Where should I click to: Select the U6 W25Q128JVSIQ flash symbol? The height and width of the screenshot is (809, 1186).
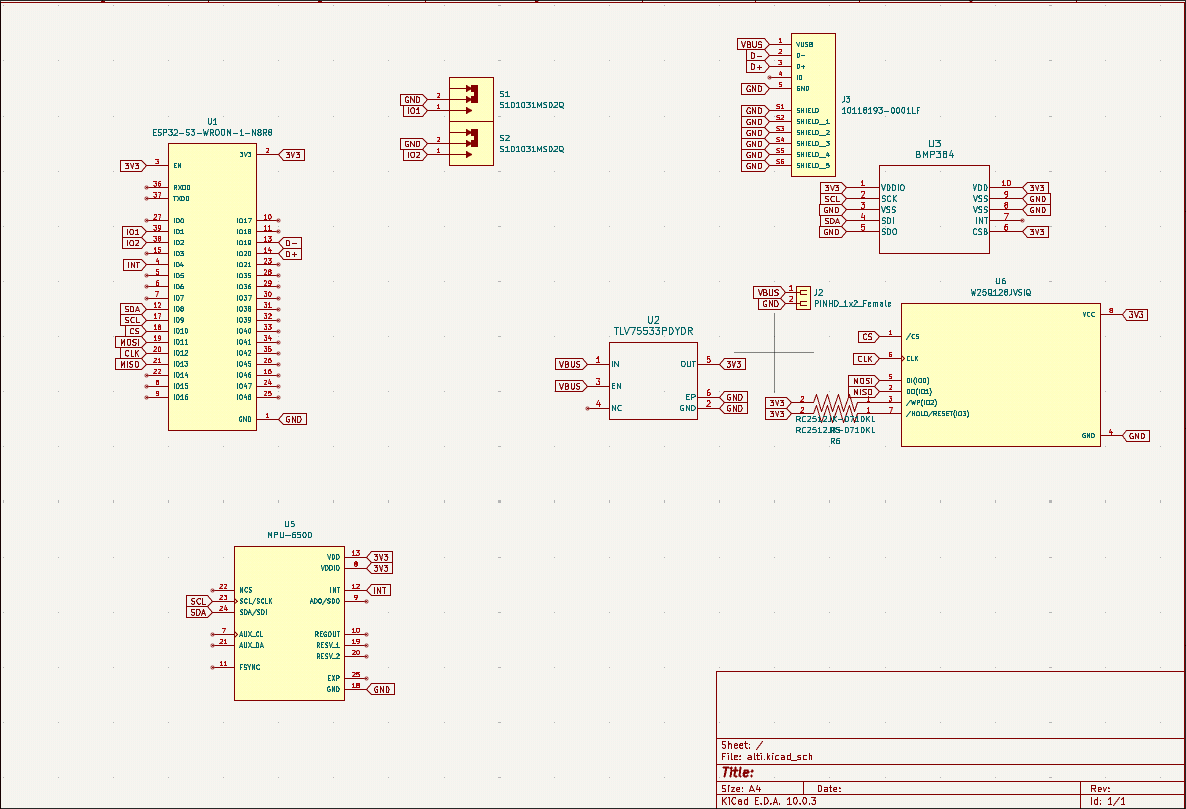click(x=1001, y=375)
